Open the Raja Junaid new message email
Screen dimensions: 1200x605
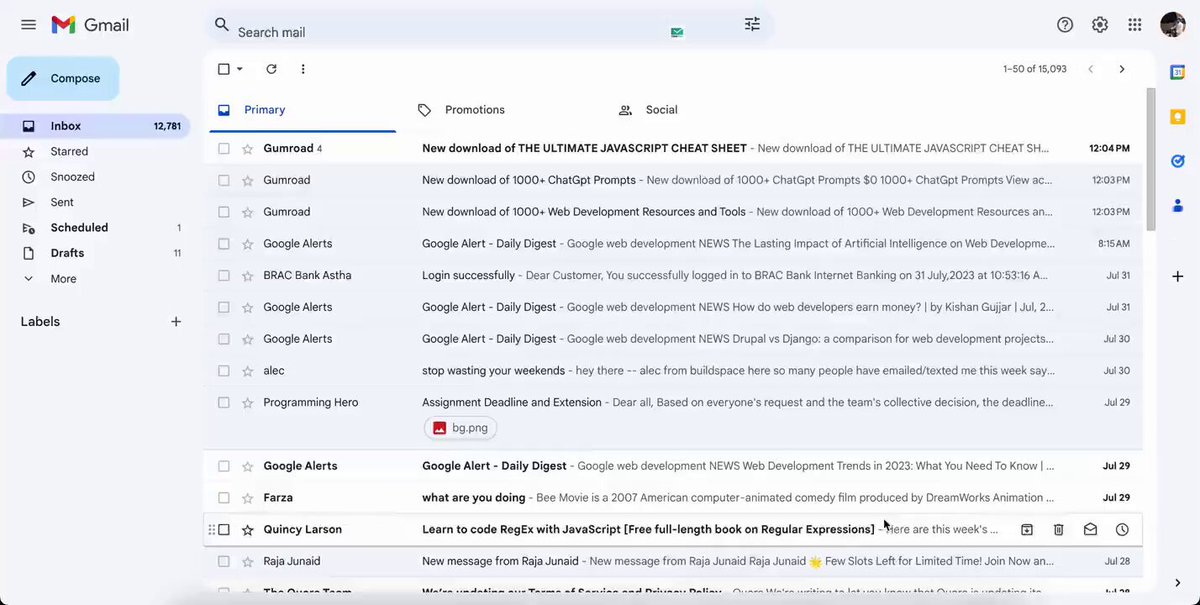tap(672, 562)
